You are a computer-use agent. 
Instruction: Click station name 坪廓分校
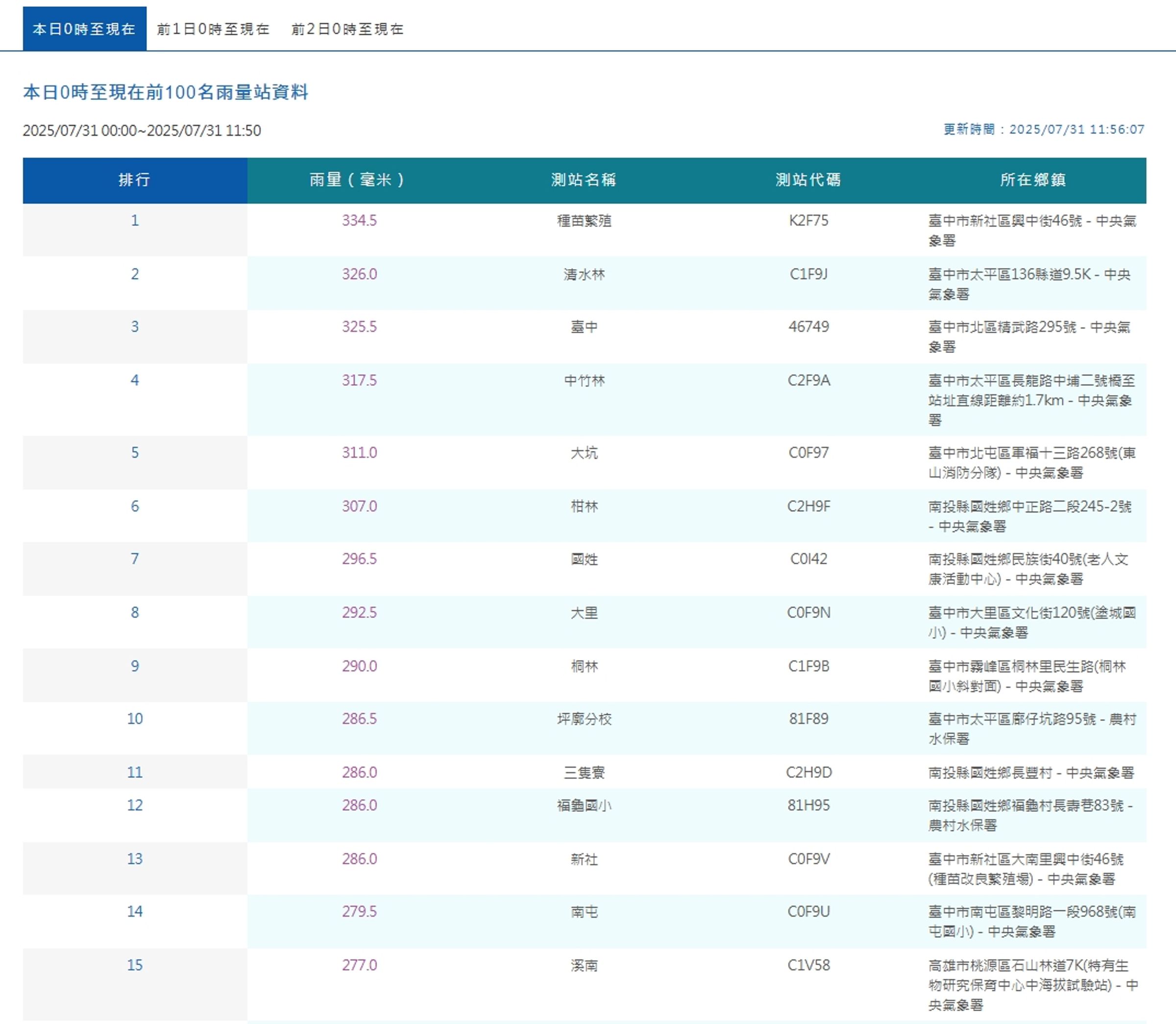[x=584, y=719]
